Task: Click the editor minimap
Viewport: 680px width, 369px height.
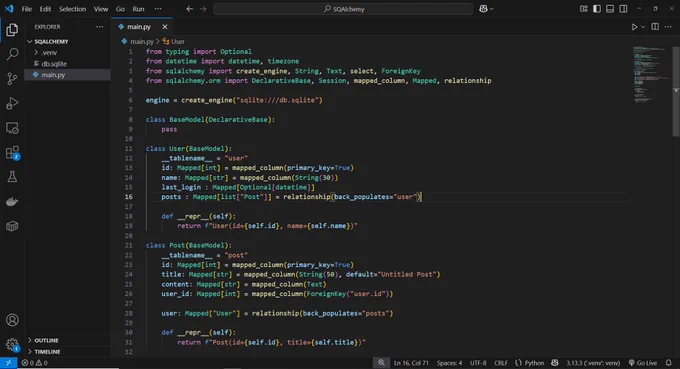Action: click(x=651, y=74)
